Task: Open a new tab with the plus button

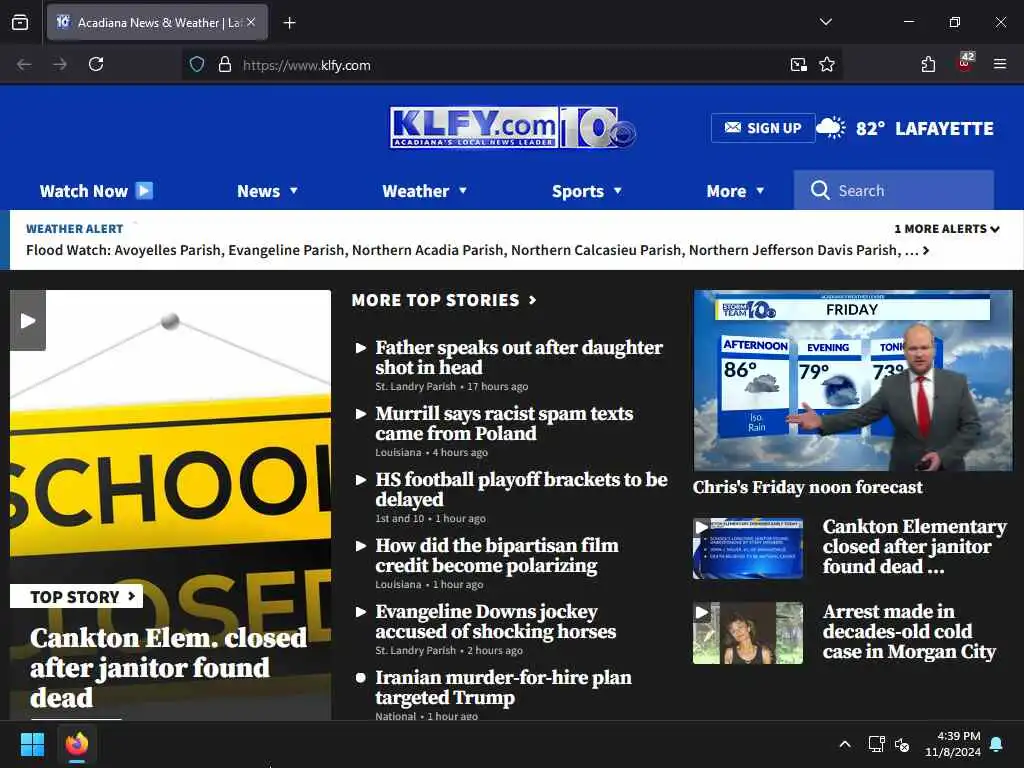Action: click(x=289, y=23)
